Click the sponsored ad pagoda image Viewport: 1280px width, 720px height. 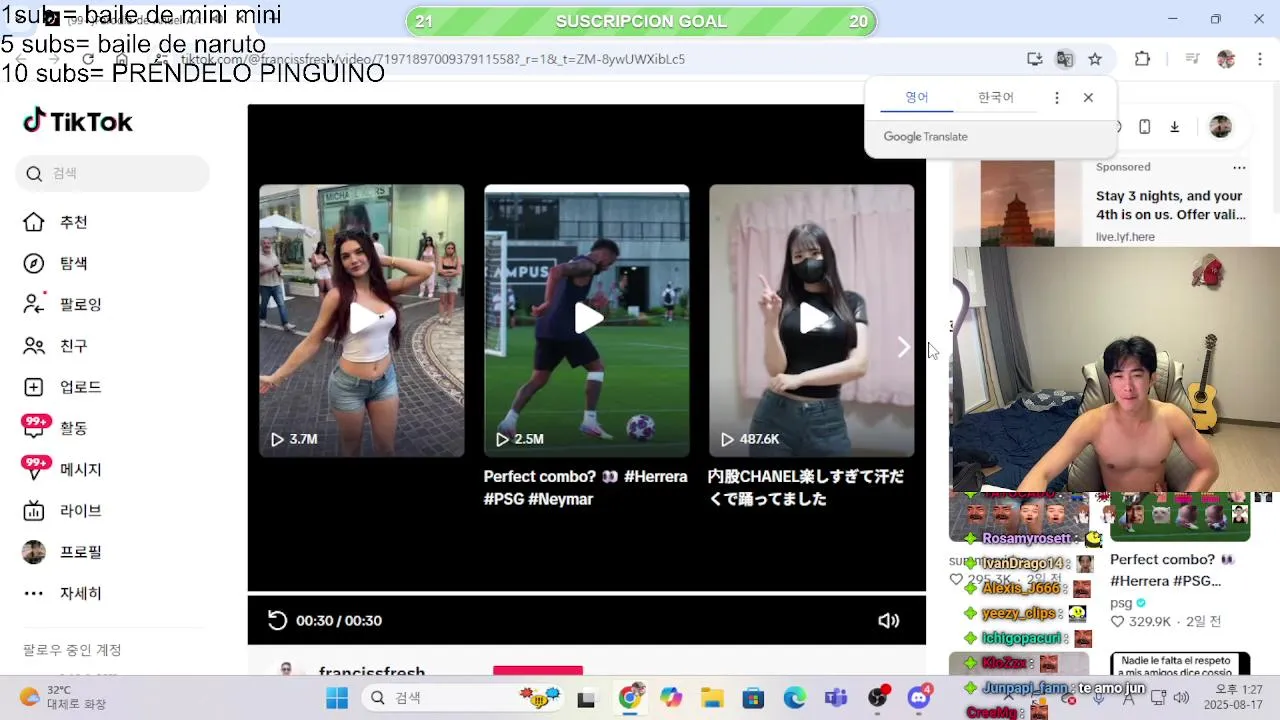(1017, 204)
